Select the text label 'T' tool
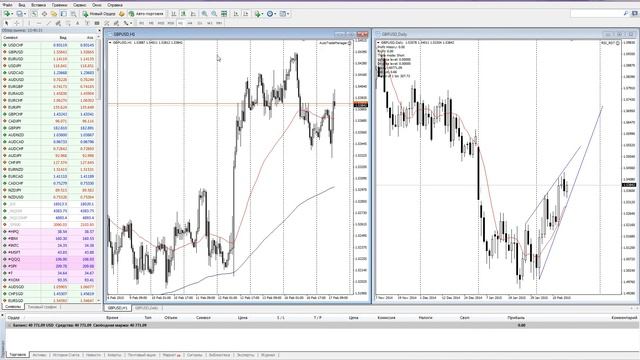The image size is (640, 360). (87, 23)
